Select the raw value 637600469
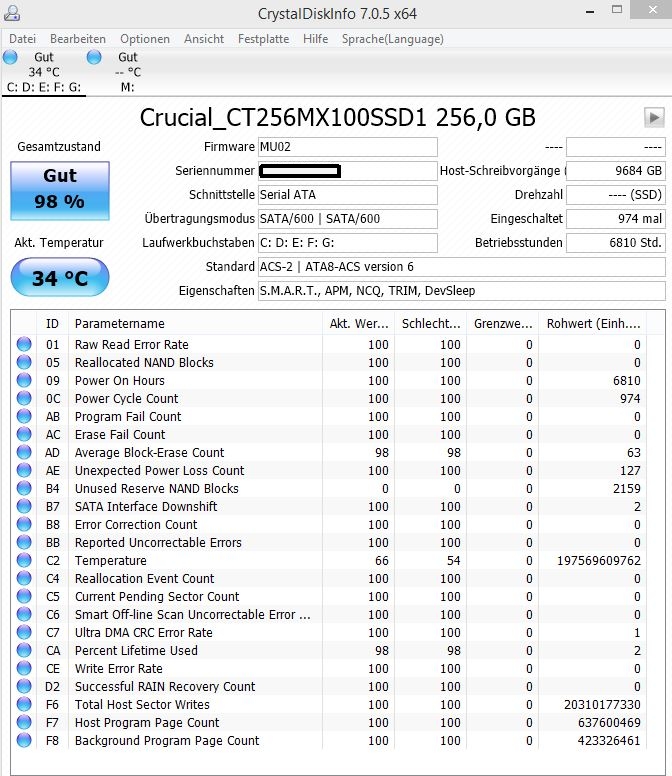The image size is (672, 776). [609, 723]
